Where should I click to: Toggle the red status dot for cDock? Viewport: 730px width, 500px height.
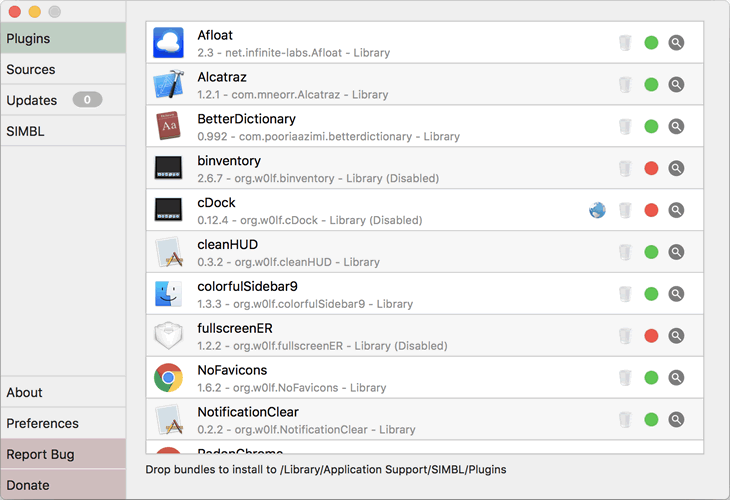pos(651,210)
